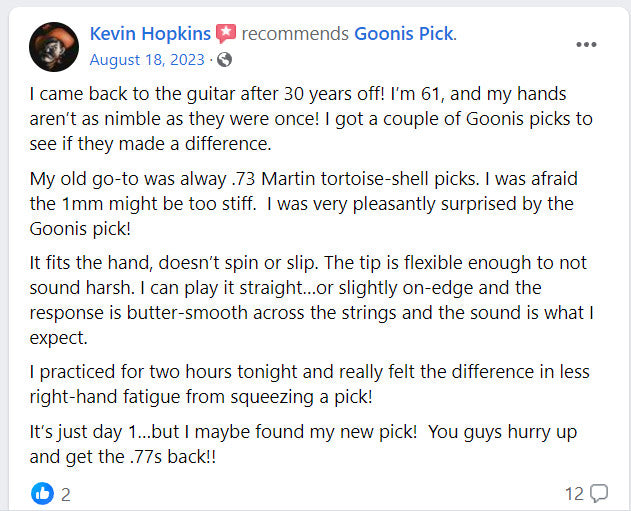The width and height of the screenshot is (631, 511).
Task: Visit the Goonis Pick page link
Action: click(x=403, y=34)
